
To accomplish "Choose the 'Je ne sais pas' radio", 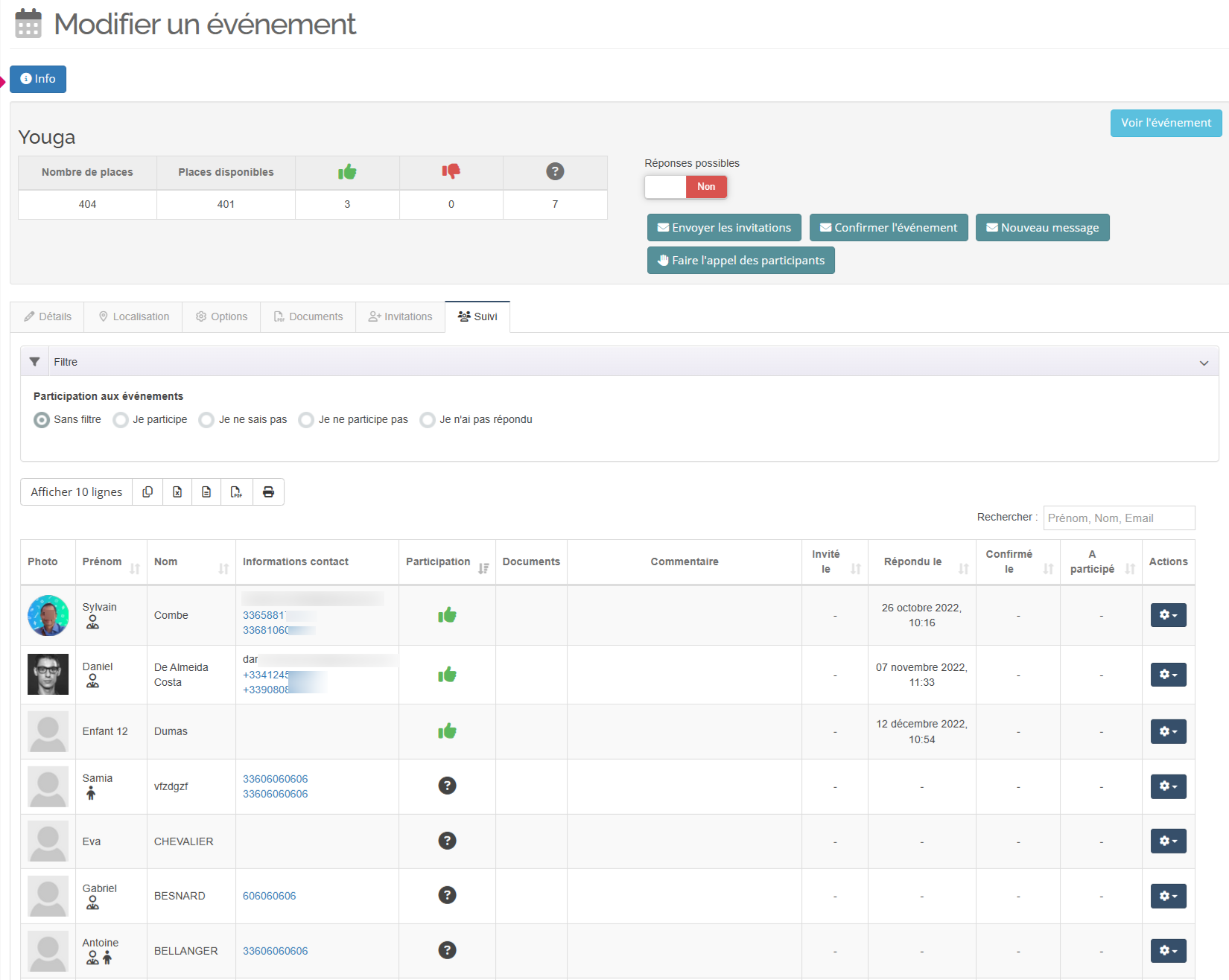I will 206,420.
